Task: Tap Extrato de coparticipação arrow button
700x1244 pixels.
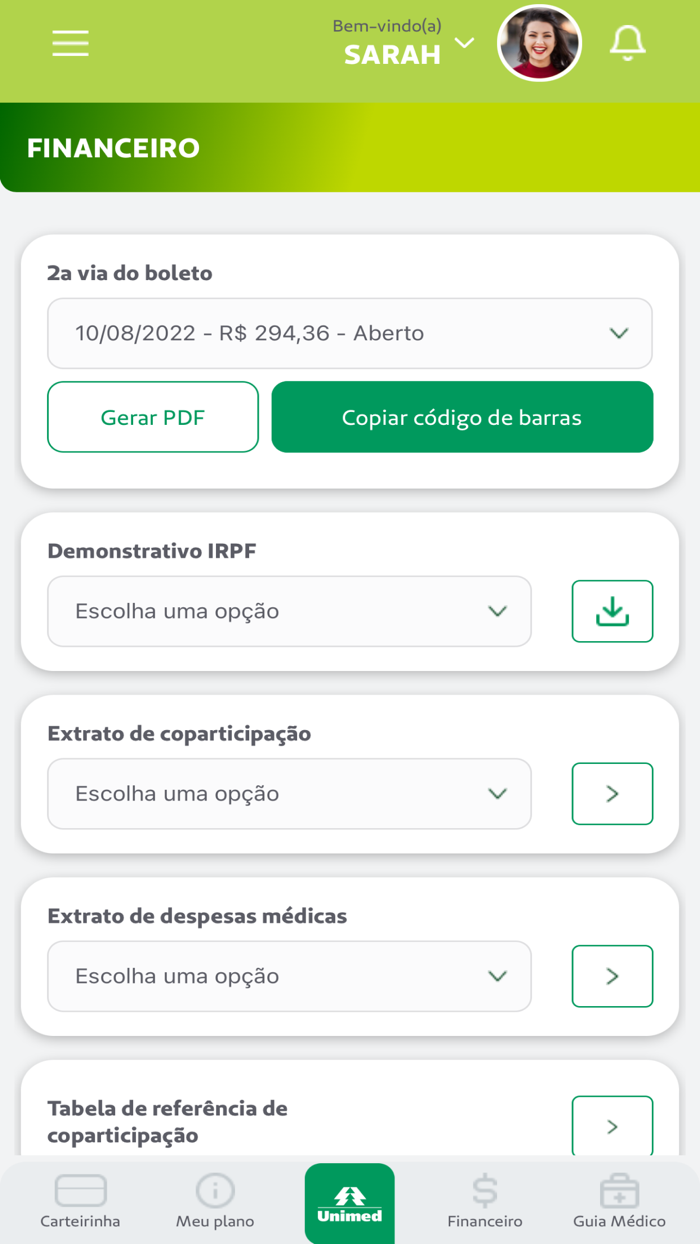Action: [x=612, y=794]
